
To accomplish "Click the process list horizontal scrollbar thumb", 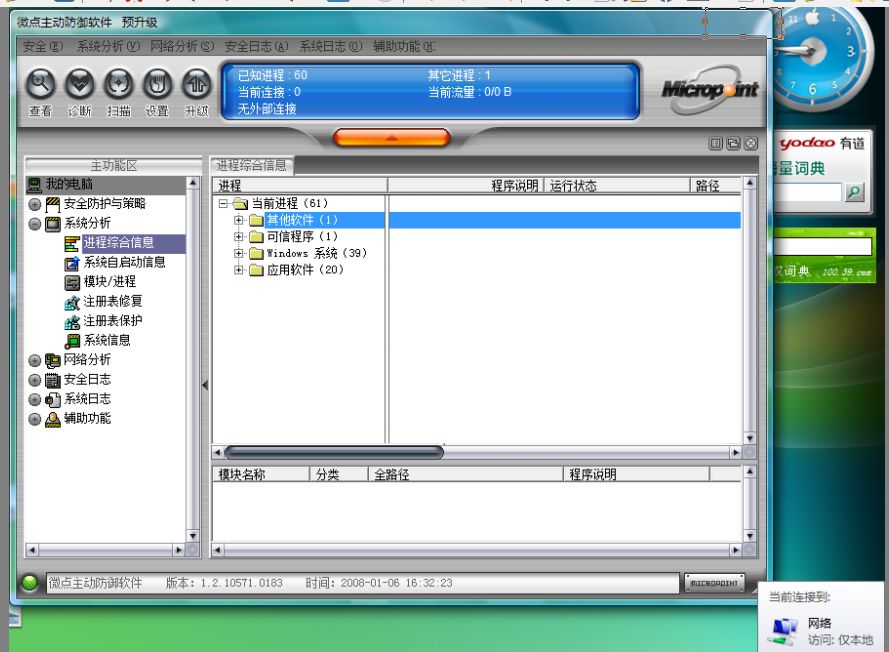I will (x=334, y=452).
